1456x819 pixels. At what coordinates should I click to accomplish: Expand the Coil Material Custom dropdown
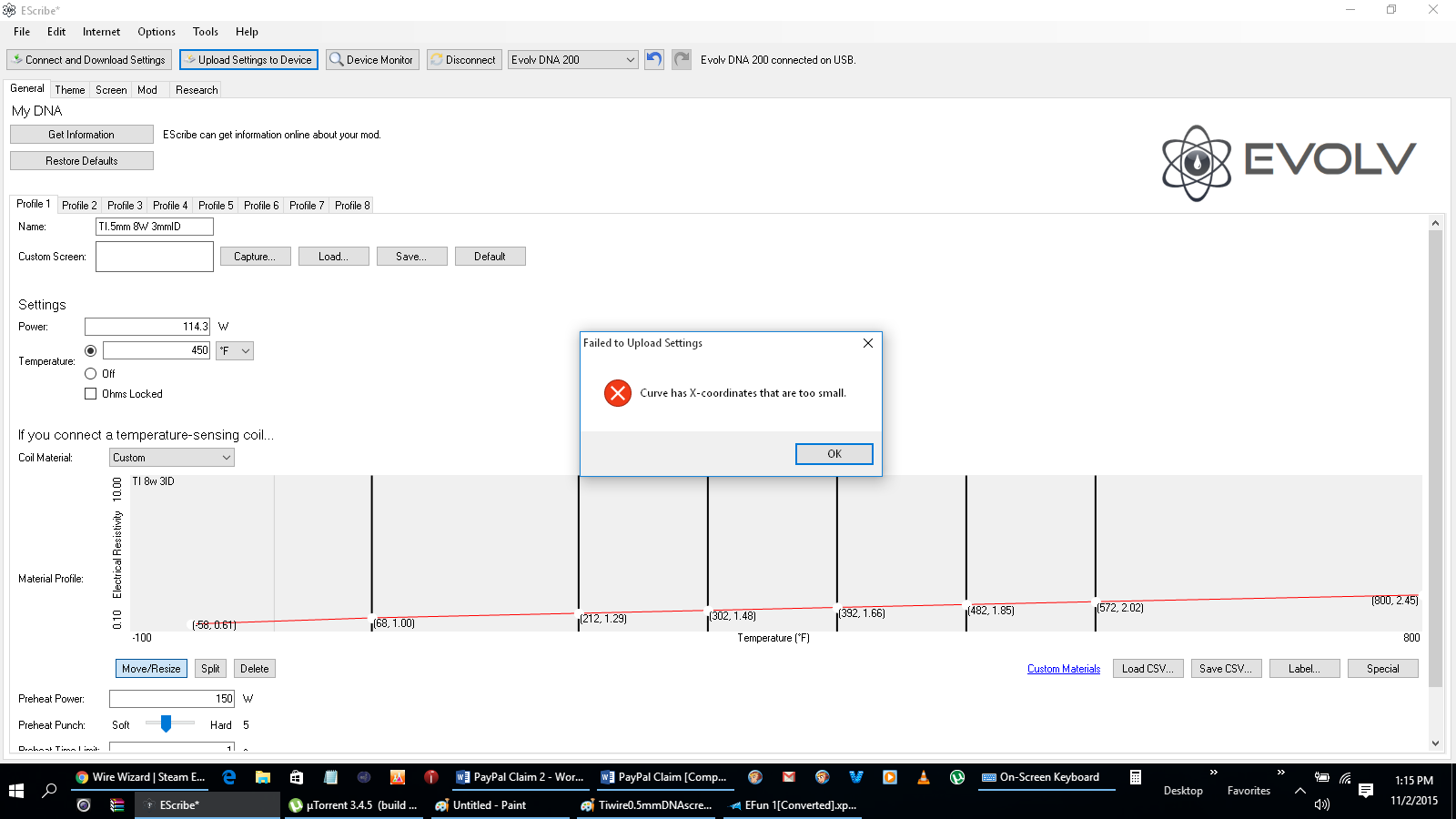click(171, 458)
